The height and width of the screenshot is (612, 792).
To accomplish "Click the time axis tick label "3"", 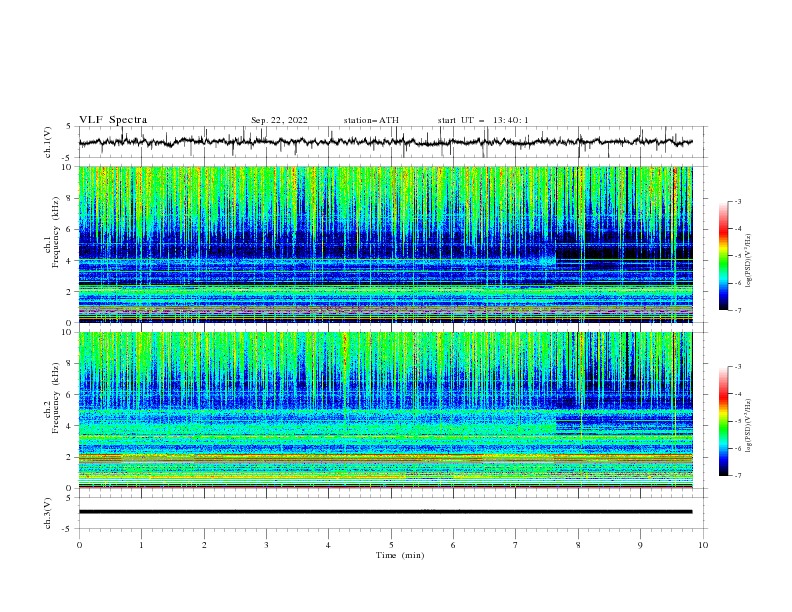I will [x=266, y=545].
